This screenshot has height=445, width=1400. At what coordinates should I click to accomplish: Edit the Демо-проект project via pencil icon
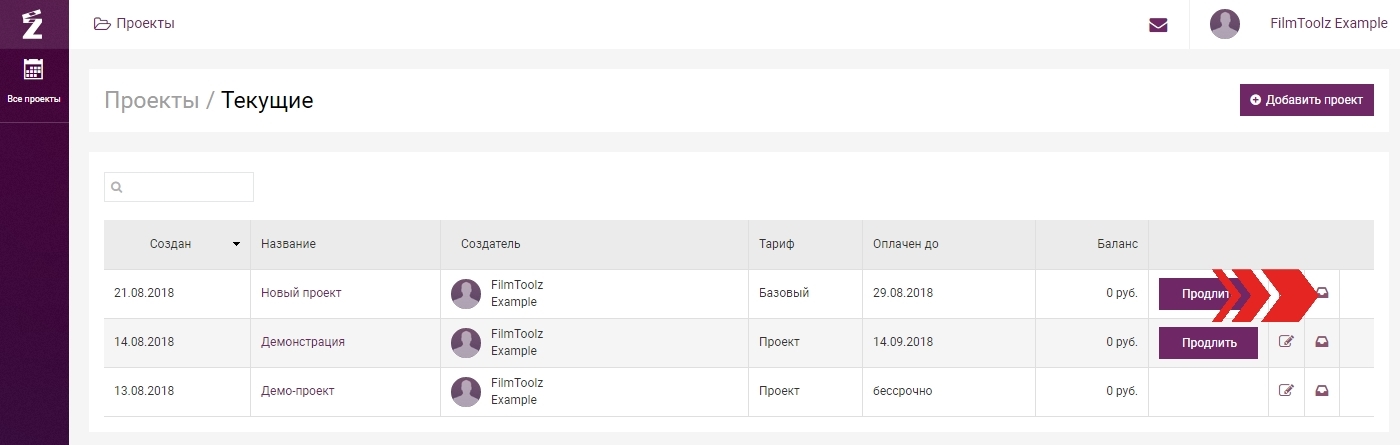tap(1286, 391)
